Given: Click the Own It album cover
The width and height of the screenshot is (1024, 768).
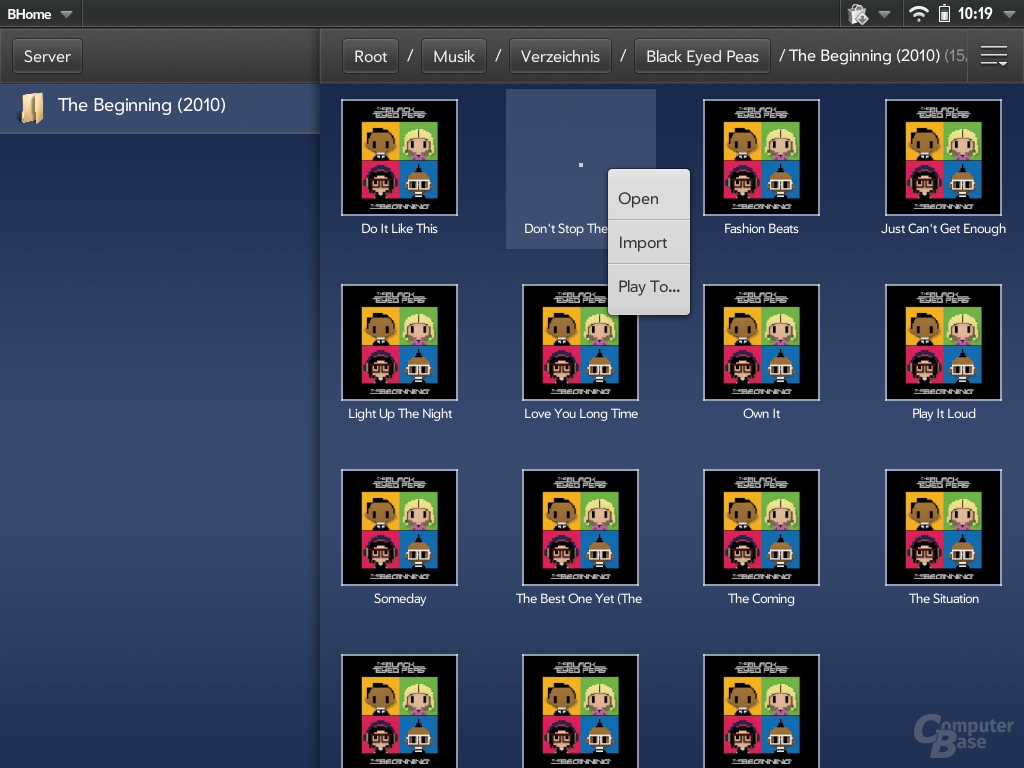Looking at the screenshot, I should pyautogui.click(x=761, y=342).
